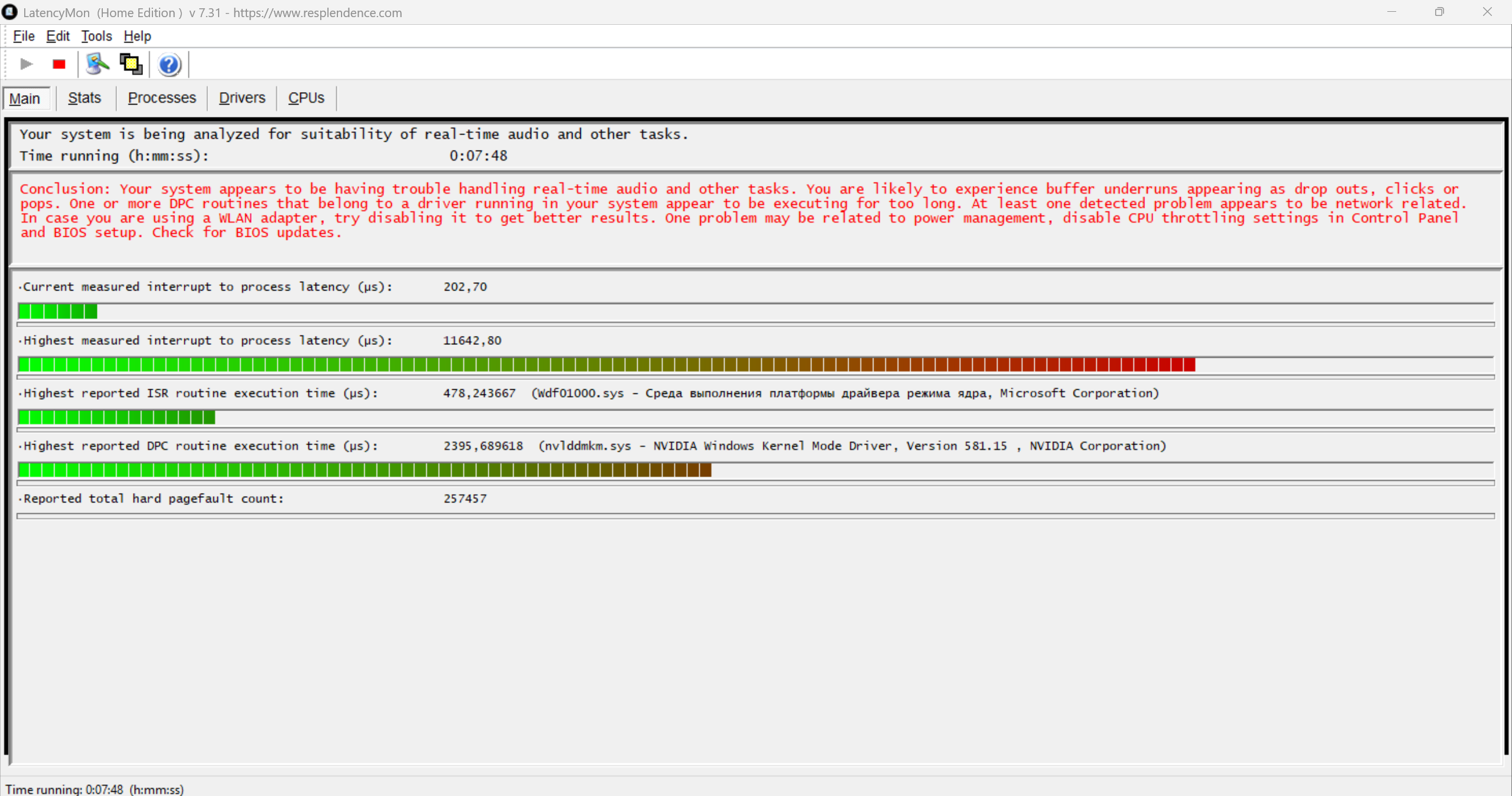Open the Help menu

[137, 36]
